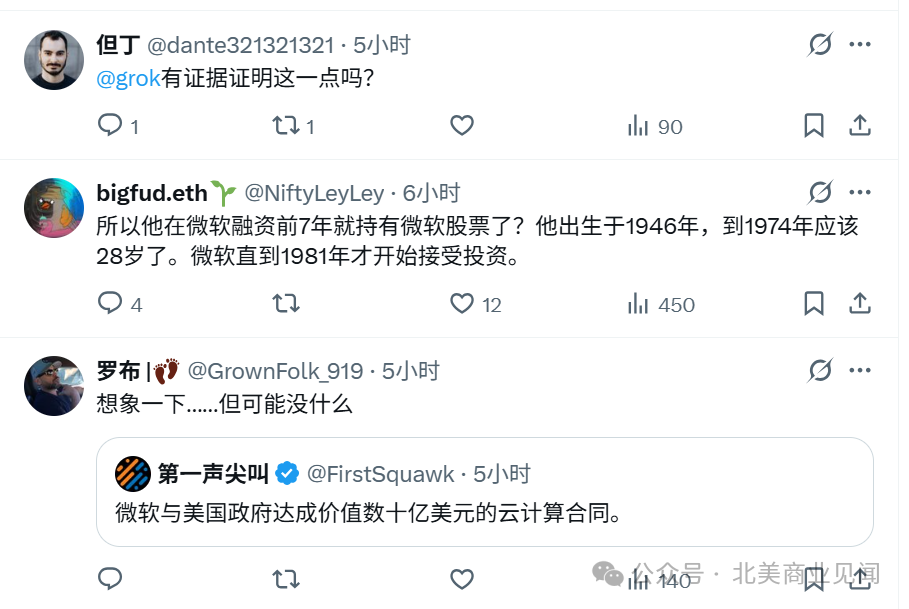Share bigfud.eth's tweet
Image resolution: width=909 pixels, height=609 pixels.
click(859, 304)
